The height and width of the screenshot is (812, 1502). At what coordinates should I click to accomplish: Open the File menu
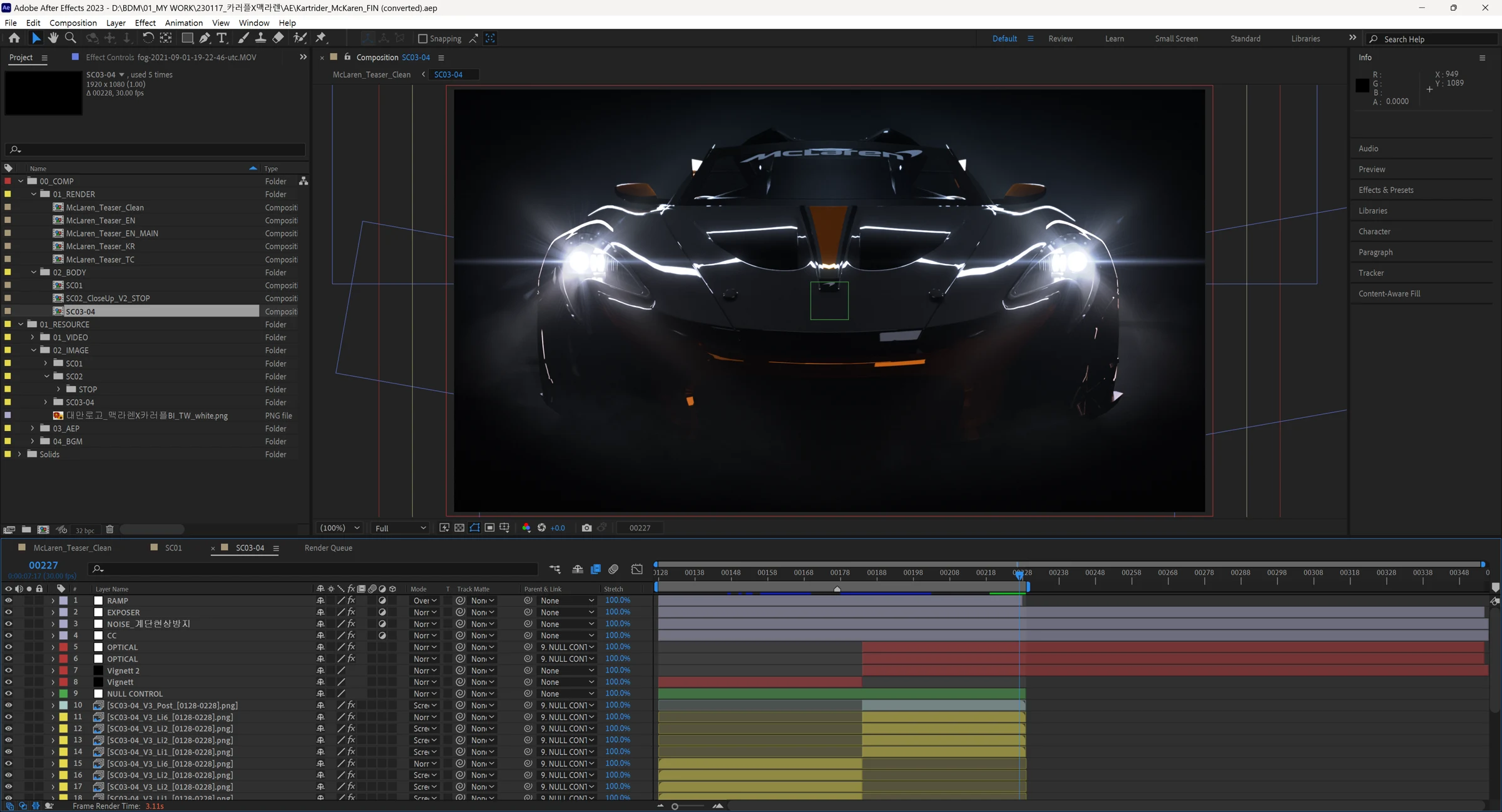tap(11, 23)
